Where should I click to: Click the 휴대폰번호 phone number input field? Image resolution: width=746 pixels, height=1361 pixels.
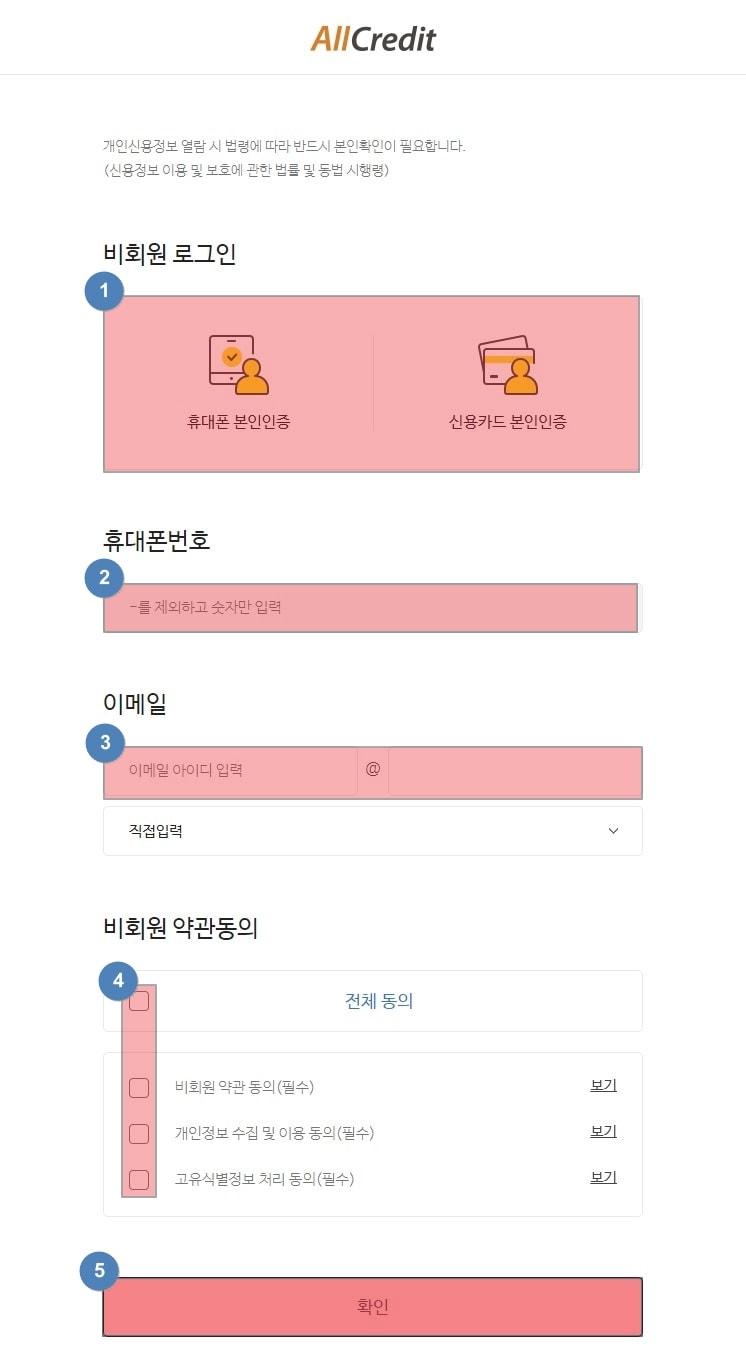pyautogui.click(x=371, y=608)
